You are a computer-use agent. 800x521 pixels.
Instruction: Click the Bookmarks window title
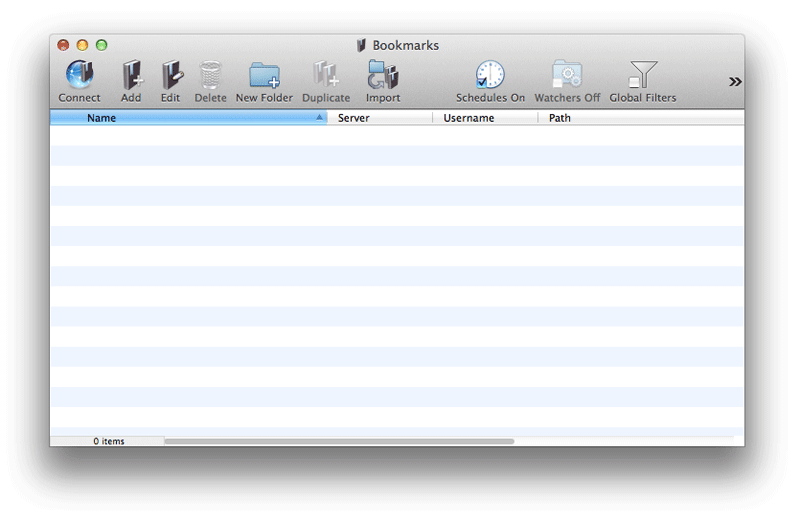pyautogui.click(x=405, y=45)
